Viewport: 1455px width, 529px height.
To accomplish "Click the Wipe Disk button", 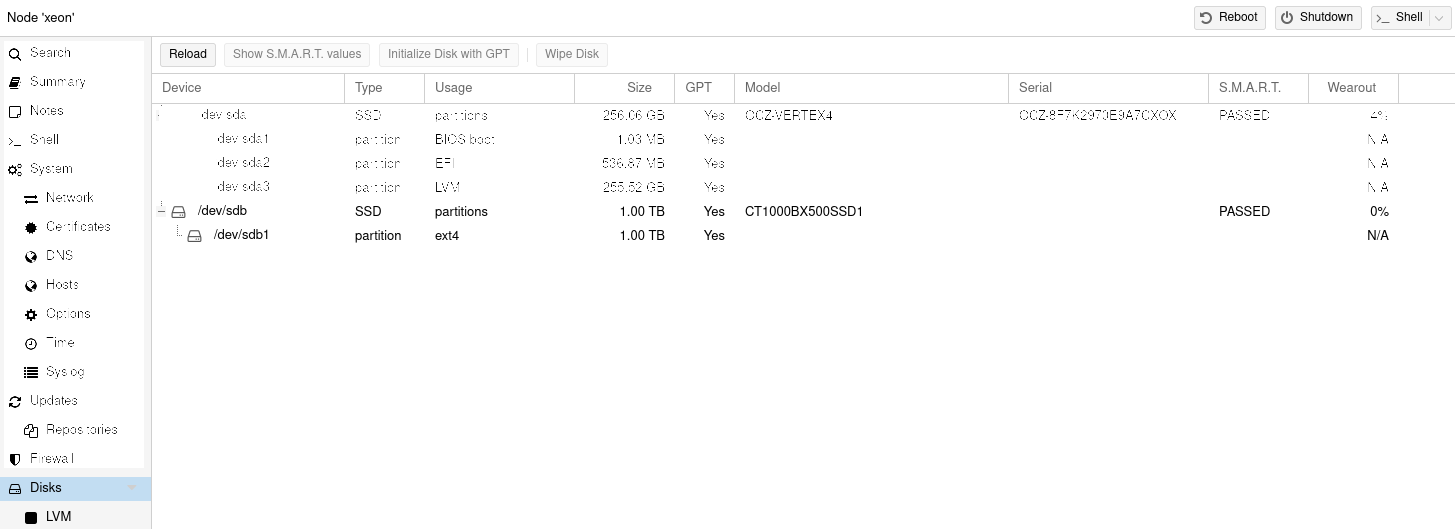I will pyautogui.click(x=572, y=54).
